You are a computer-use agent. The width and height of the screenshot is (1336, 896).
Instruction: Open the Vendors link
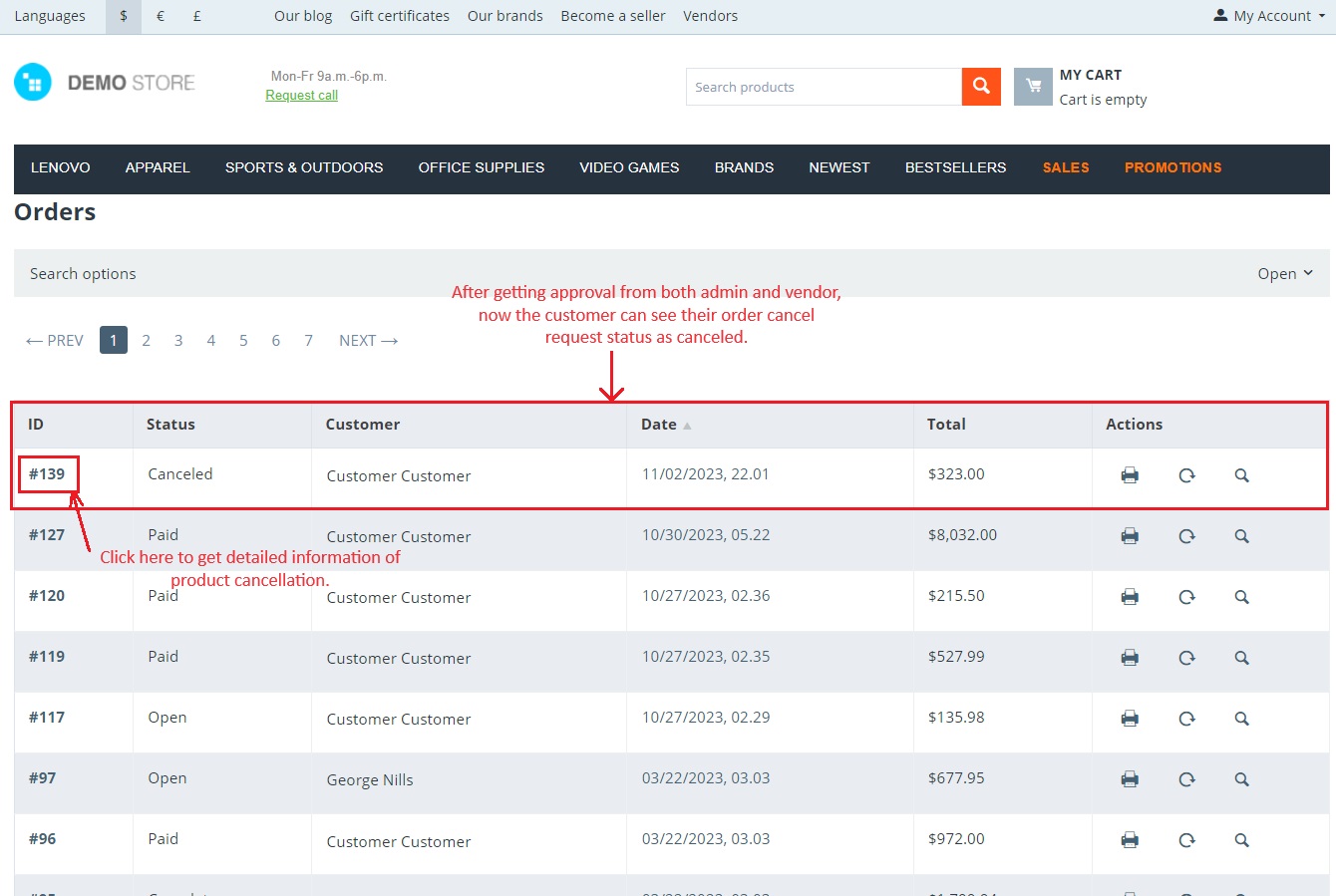tap(711, 16)
